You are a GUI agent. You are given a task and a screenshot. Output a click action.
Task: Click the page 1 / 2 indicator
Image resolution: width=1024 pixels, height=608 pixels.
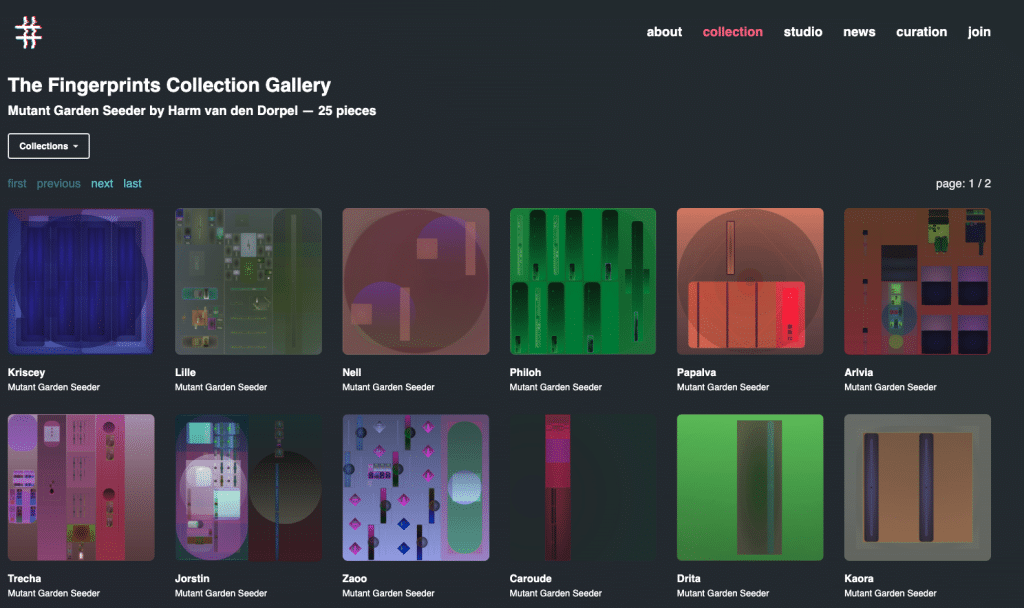[963, 184]
